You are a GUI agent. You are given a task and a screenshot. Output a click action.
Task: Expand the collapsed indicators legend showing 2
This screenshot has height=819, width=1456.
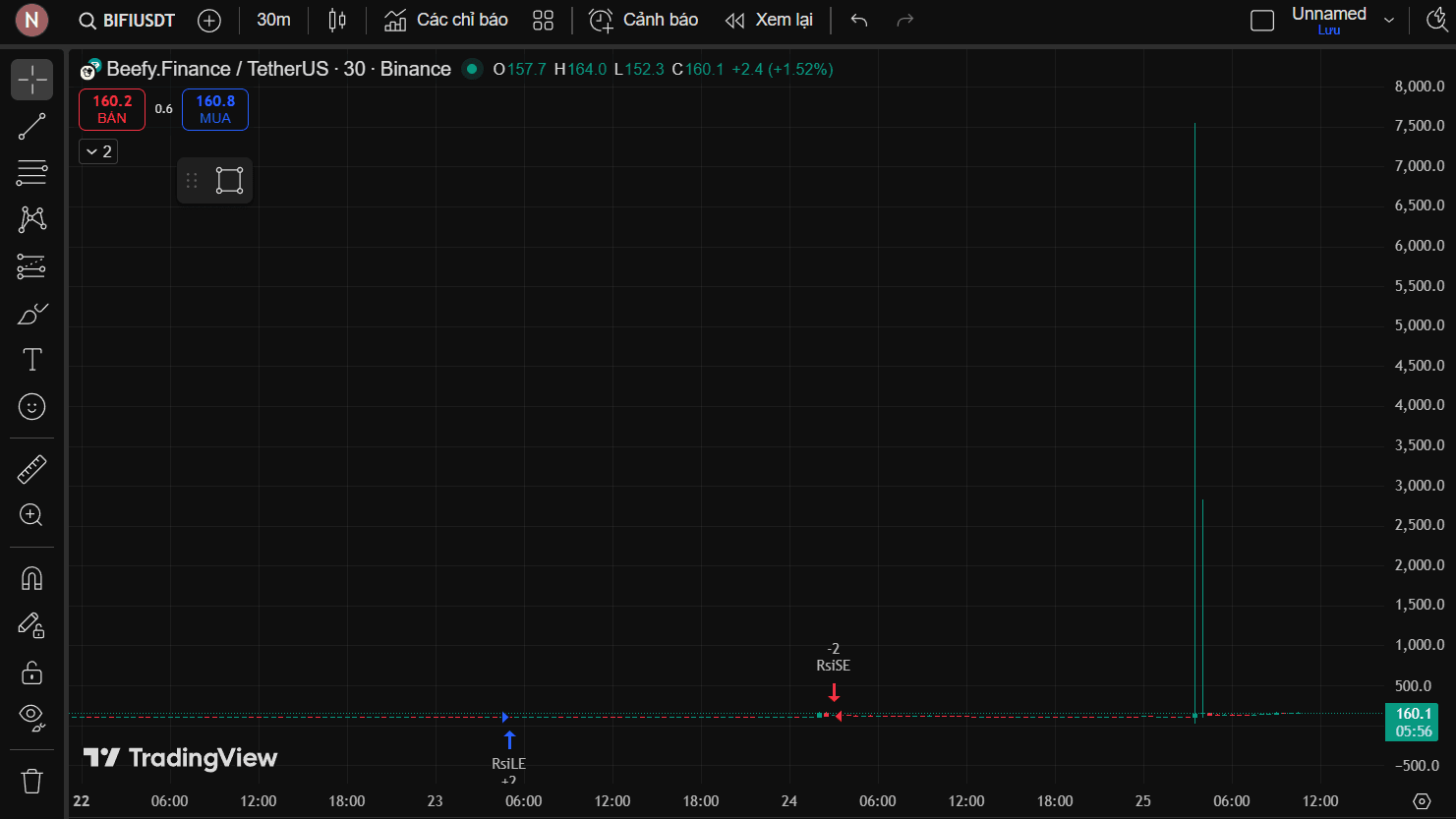pos(98,151)
